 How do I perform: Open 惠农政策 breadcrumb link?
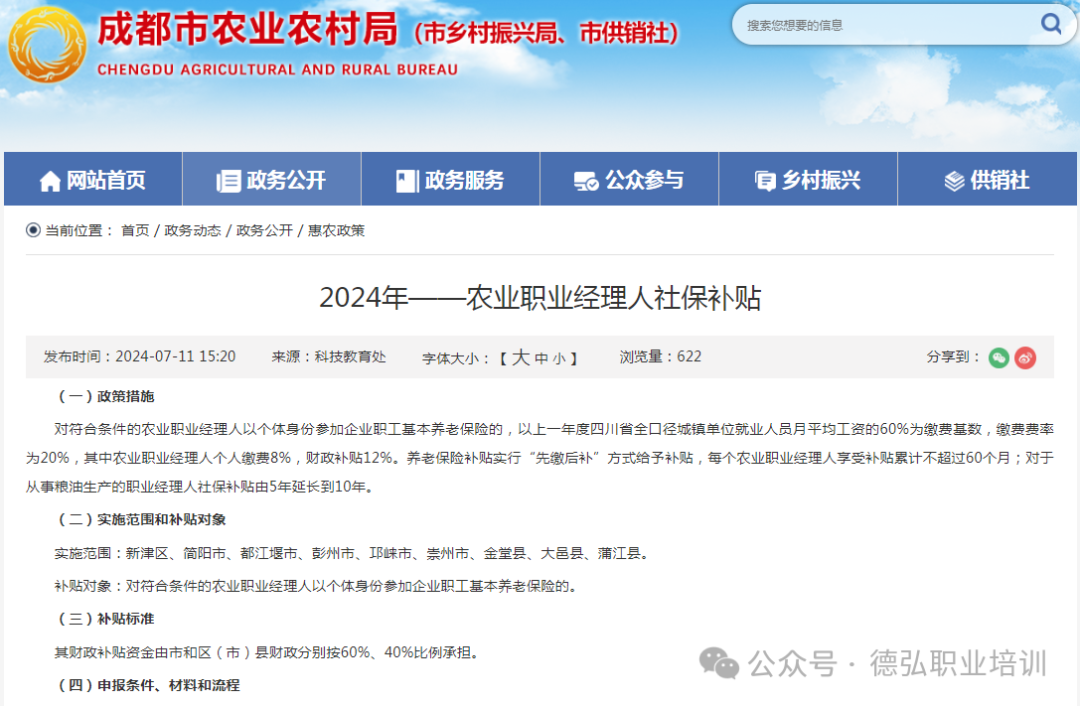pyautogui.click(x=336, y=231)
